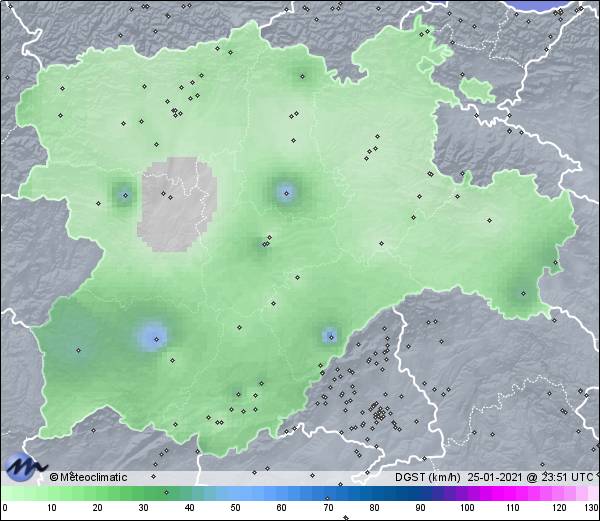Click the 23:51 UTC time text

point(566,477)
